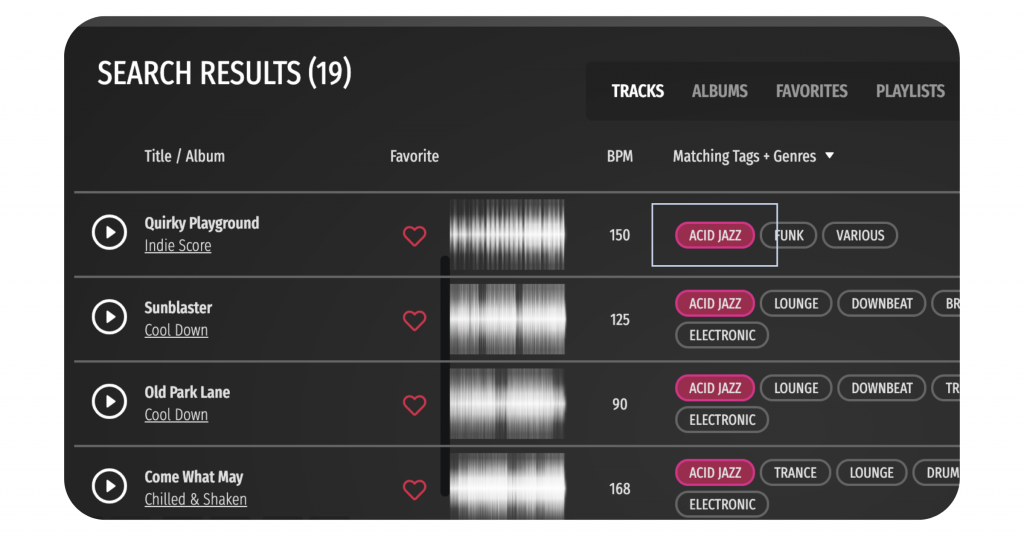Go to the Playlists tab
This screenshot has height=536, width=1024.
tap(910, 91)
